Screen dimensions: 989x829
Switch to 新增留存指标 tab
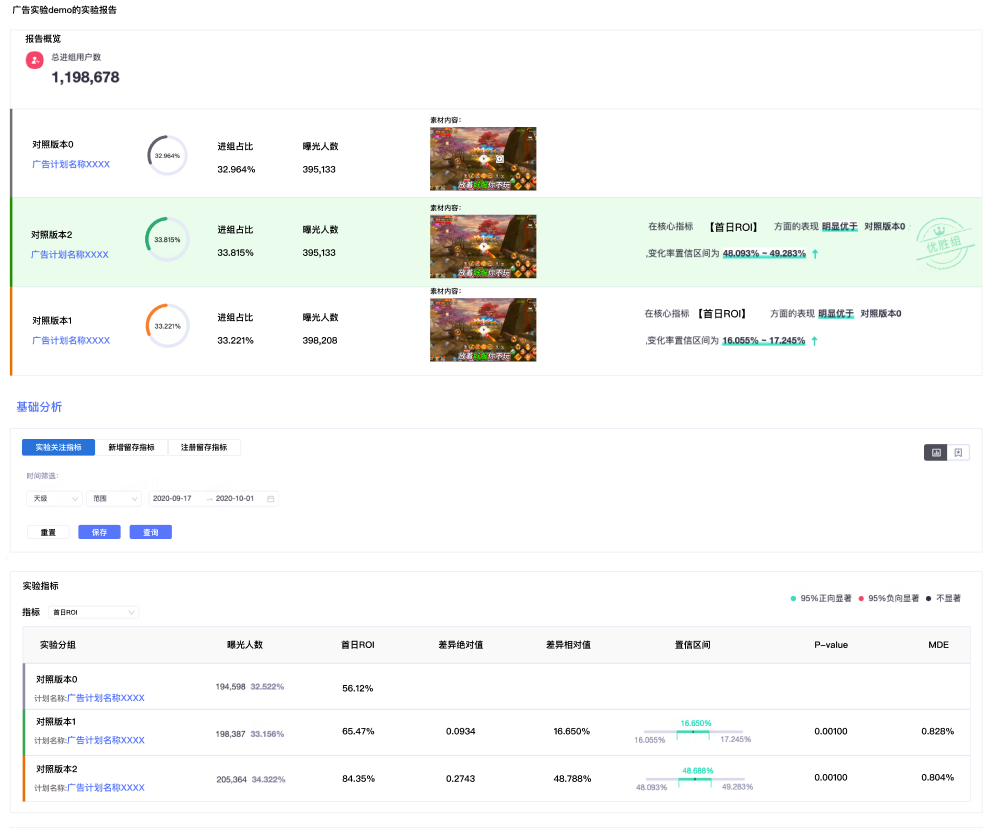pos(132,447)
